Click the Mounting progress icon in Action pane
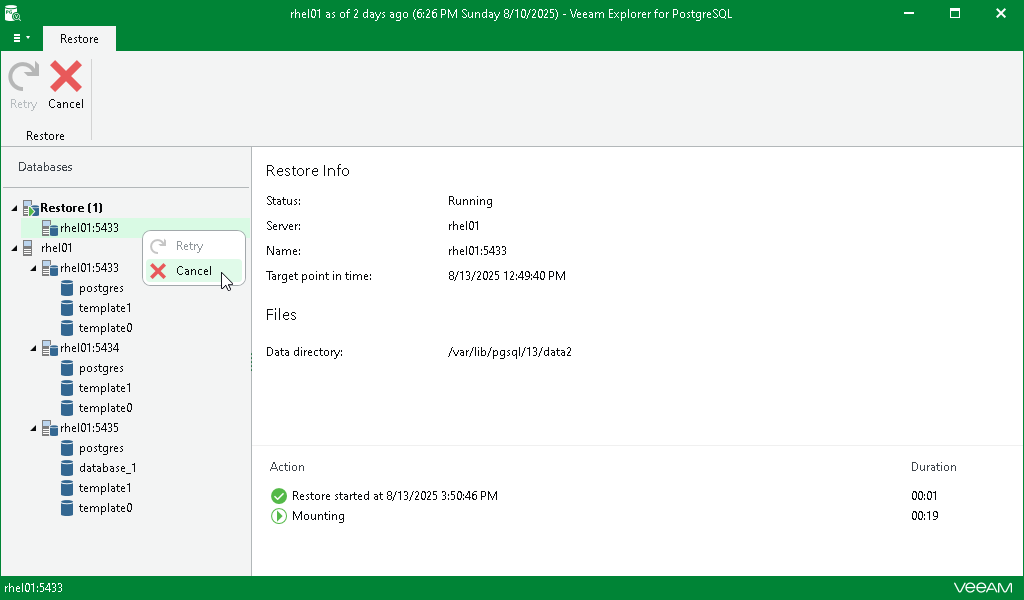Viewport: 1024px width, 600px height. coord(279,516)
